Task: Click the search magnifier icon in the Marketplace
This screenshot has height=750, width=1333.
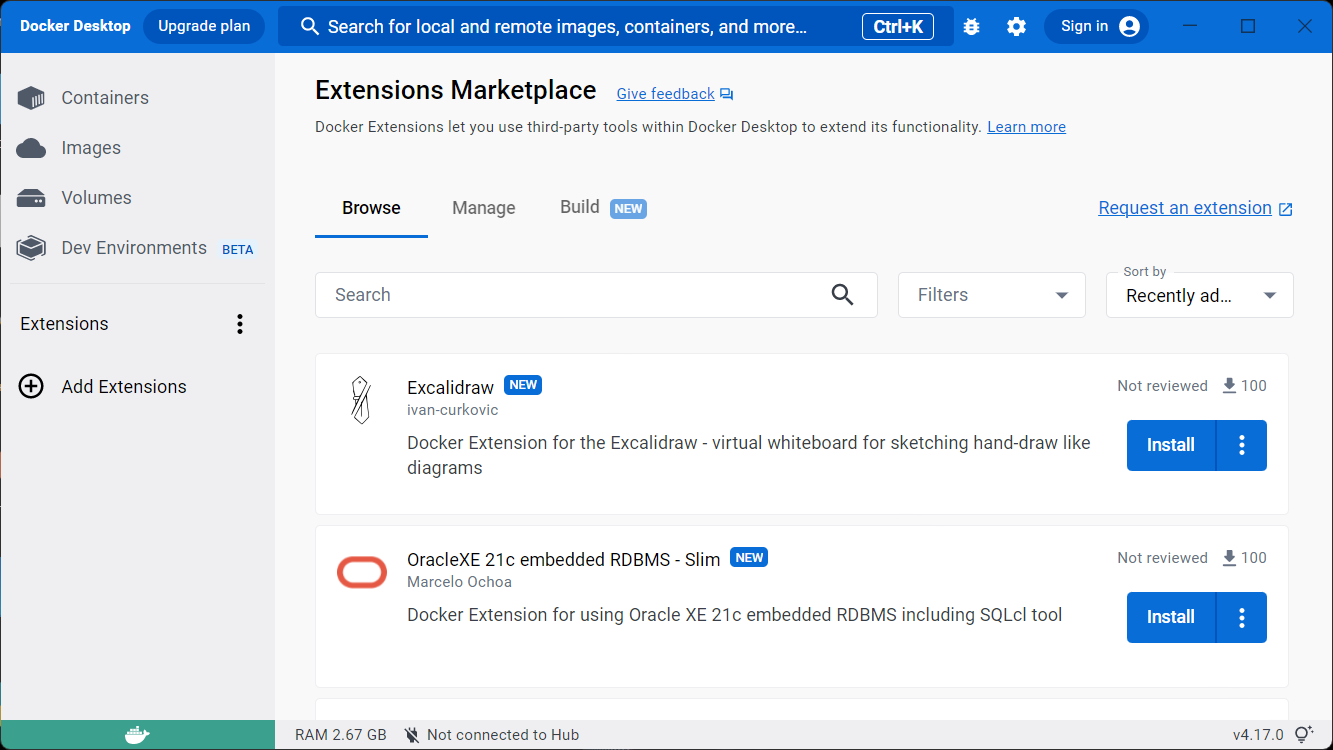Action: 842,295
